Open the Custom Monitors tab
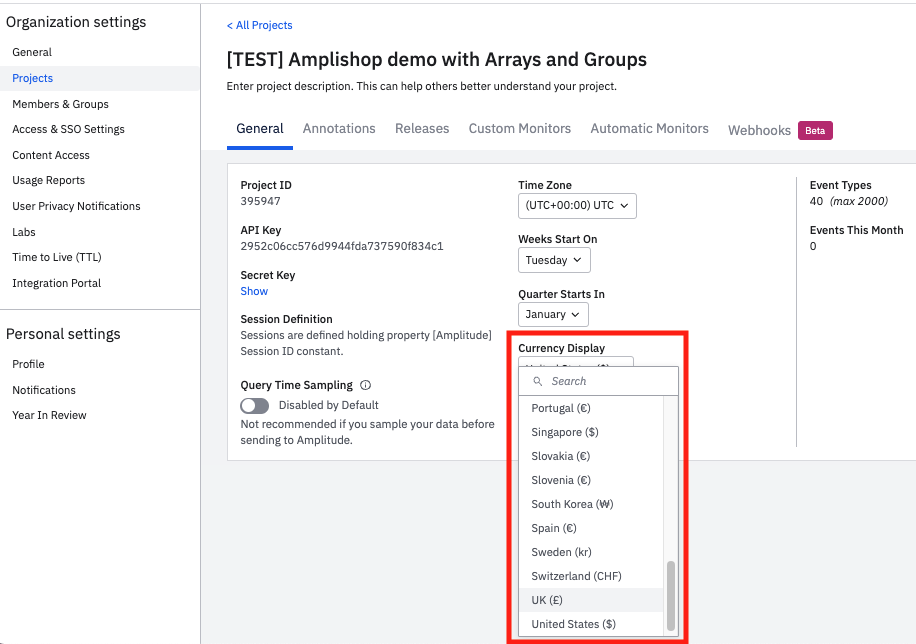Viewport: 916px width, 644px height. pos(519,129)
